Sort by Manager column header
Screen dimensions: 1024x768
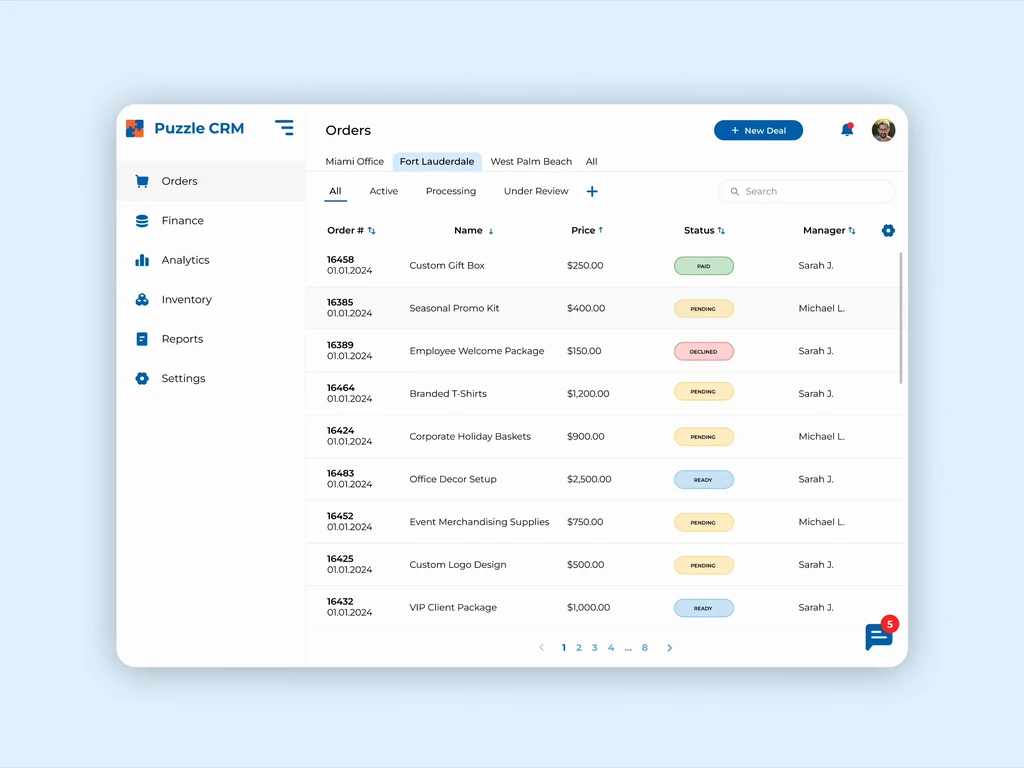pyautogui.click(x=829, y=231)
